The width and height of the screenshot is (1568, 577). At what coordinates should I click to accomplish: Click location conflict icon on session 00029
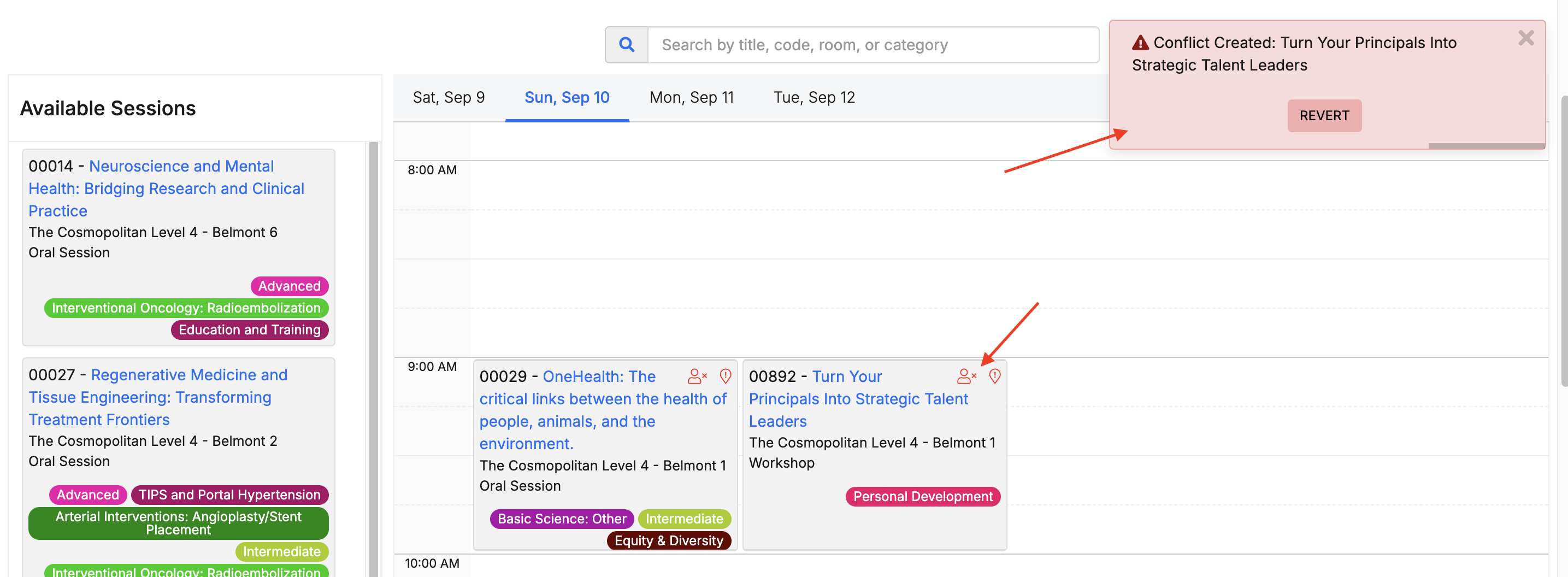[725, 376]
